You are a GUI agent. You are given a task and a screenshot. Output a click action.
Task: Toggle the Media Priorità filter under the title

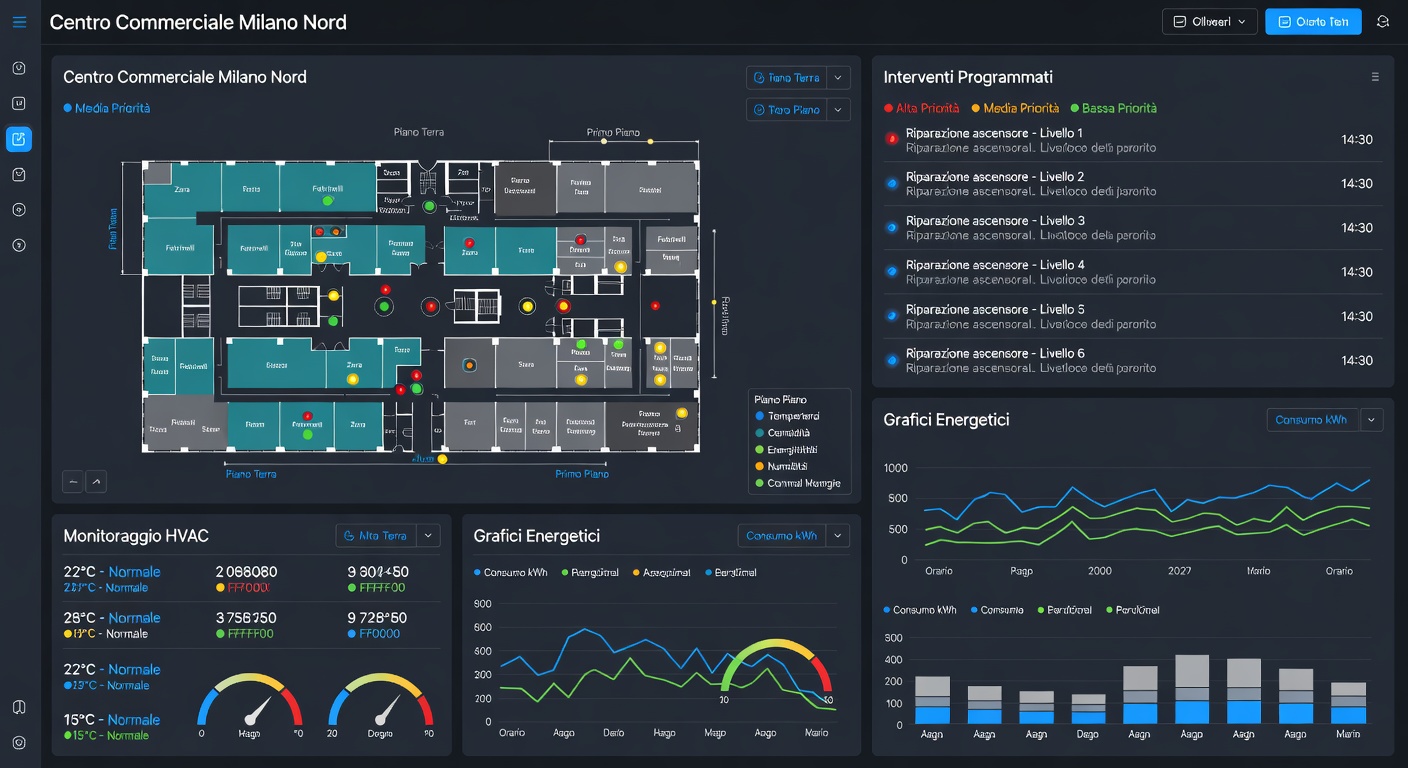(x=106, y=105)
